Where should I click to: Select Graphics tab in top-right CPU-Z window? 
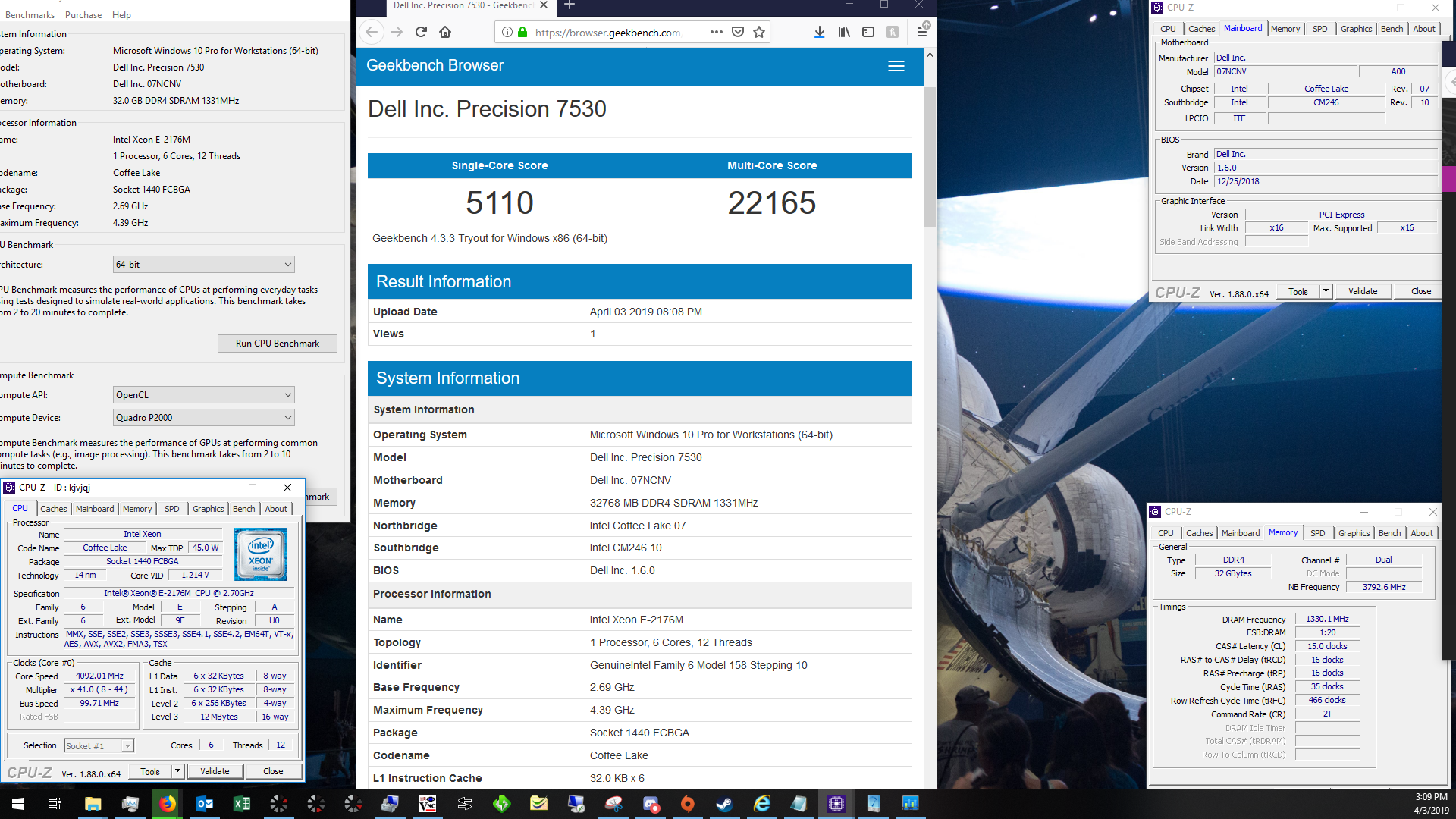click(x=1356, y=29)
